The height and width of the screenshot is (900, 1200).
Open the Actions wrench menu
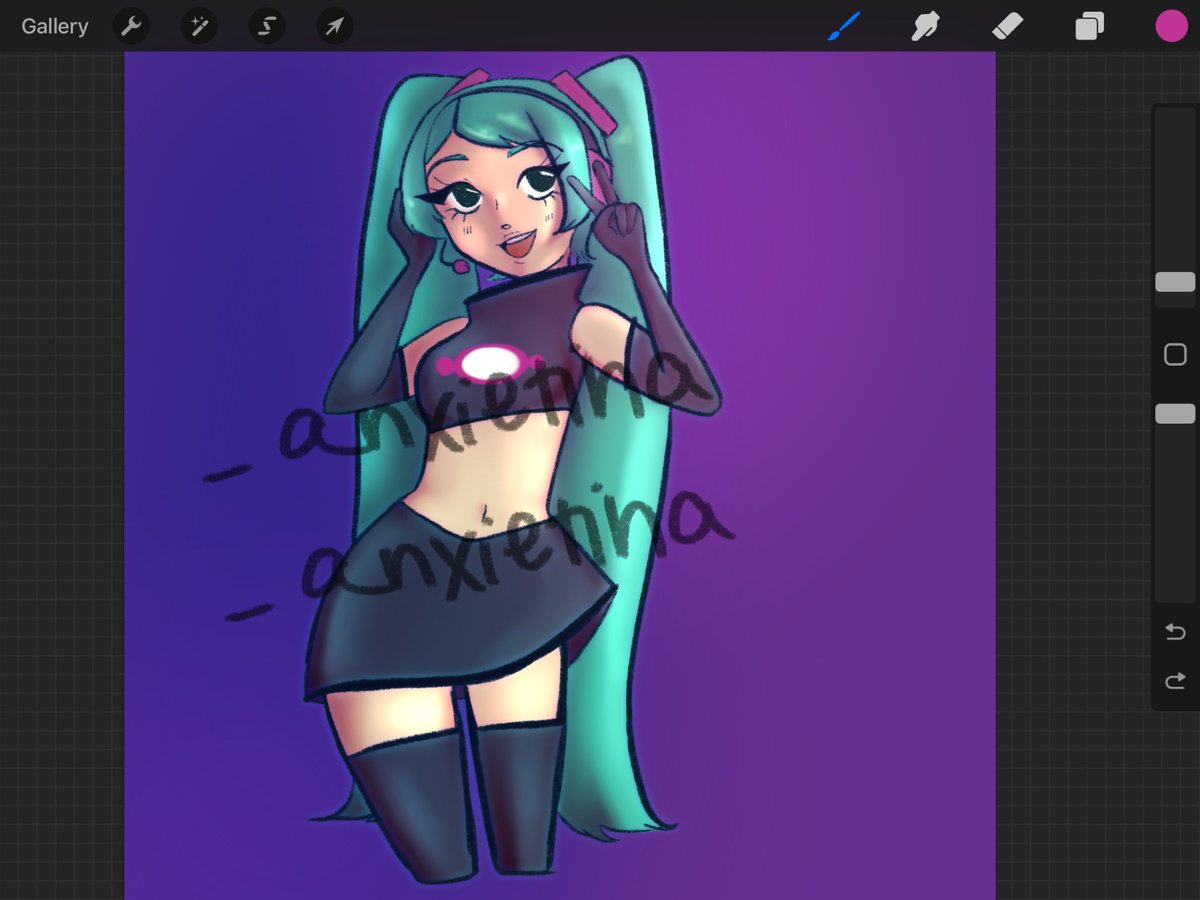point(131,26)
